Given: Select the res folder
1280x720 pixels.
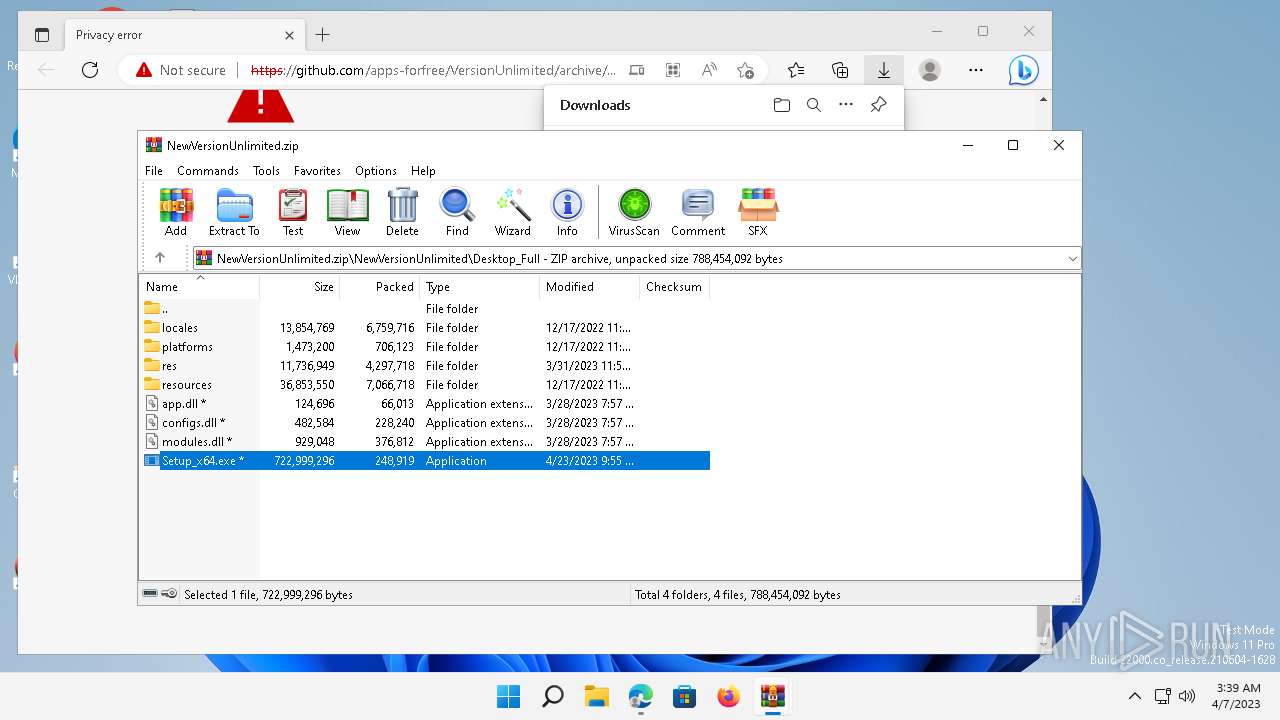Looking at the screenshot, I should point(425,366).
